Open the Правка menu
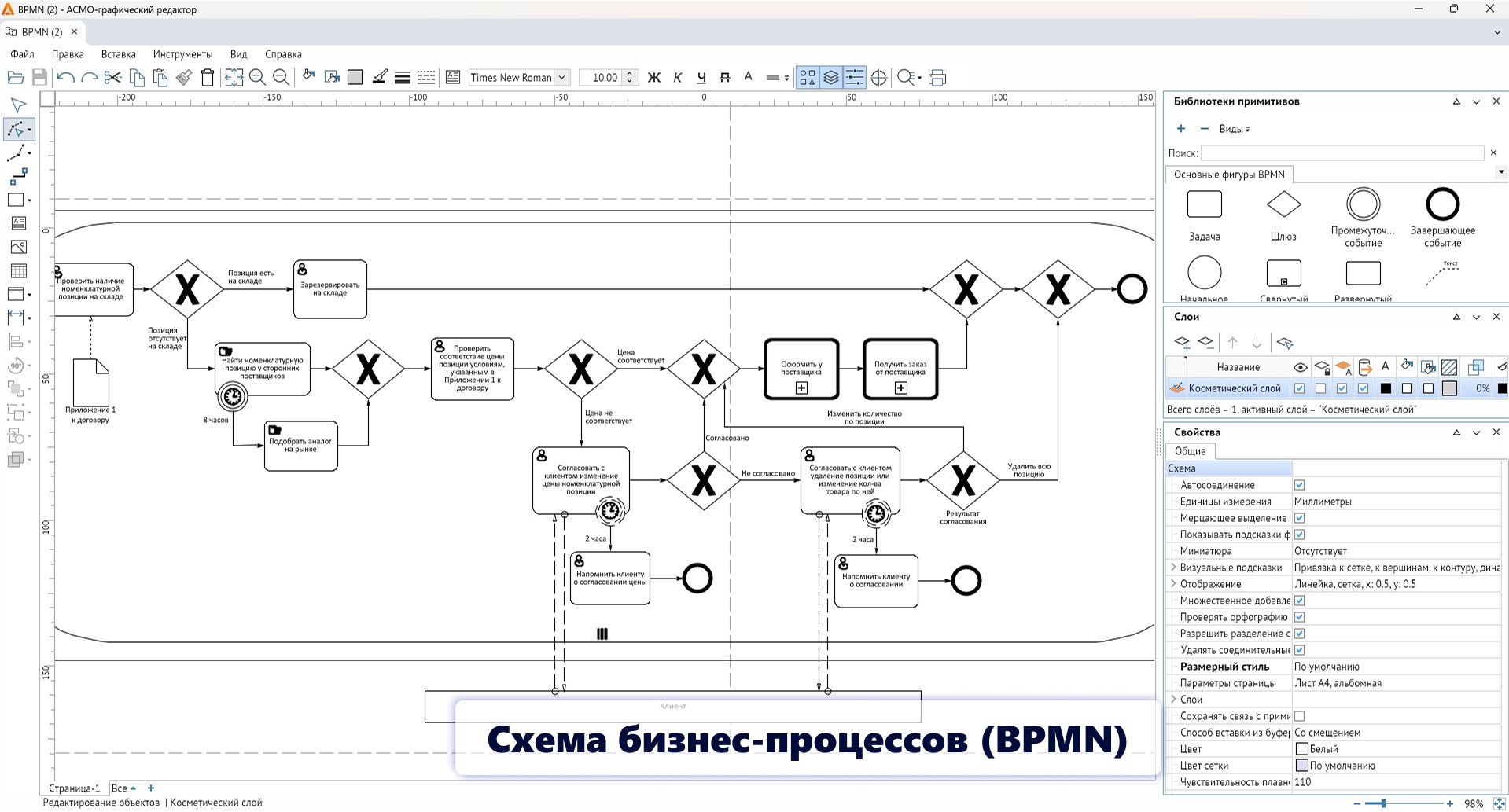The height and width of the screenshot is (812, 1509). (x=68, y=54)
